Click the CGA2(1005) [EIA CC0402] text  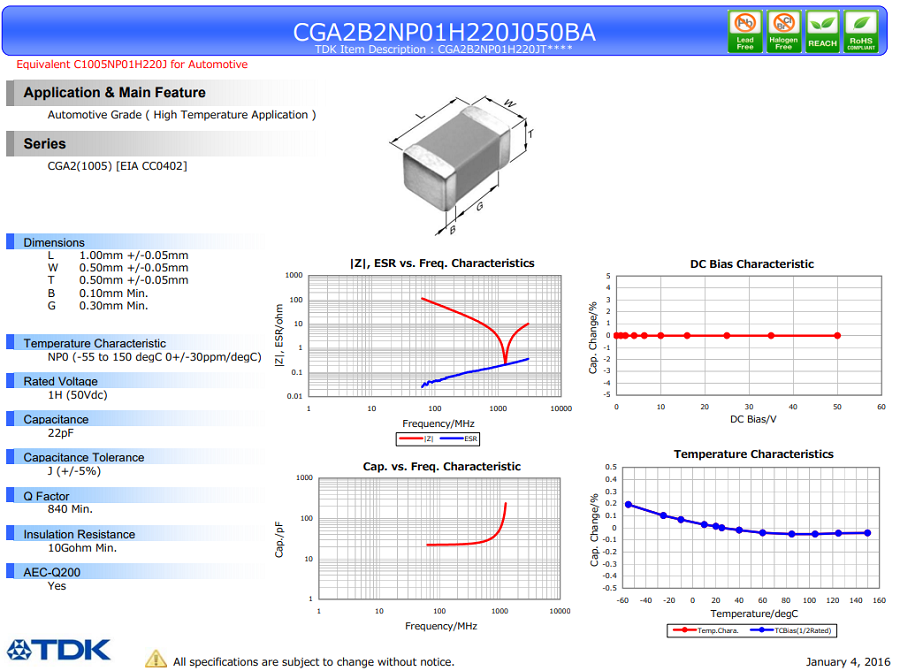pyautogui.click(x=117, y=166)
